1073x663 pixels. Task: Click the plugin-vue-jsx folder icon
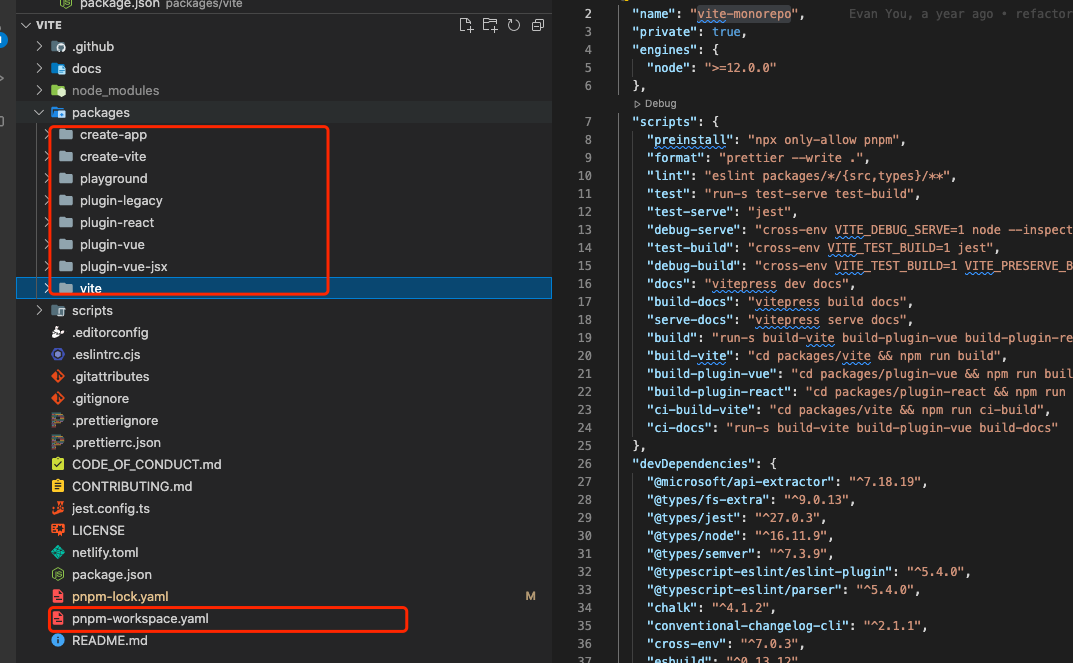[66, 266]
